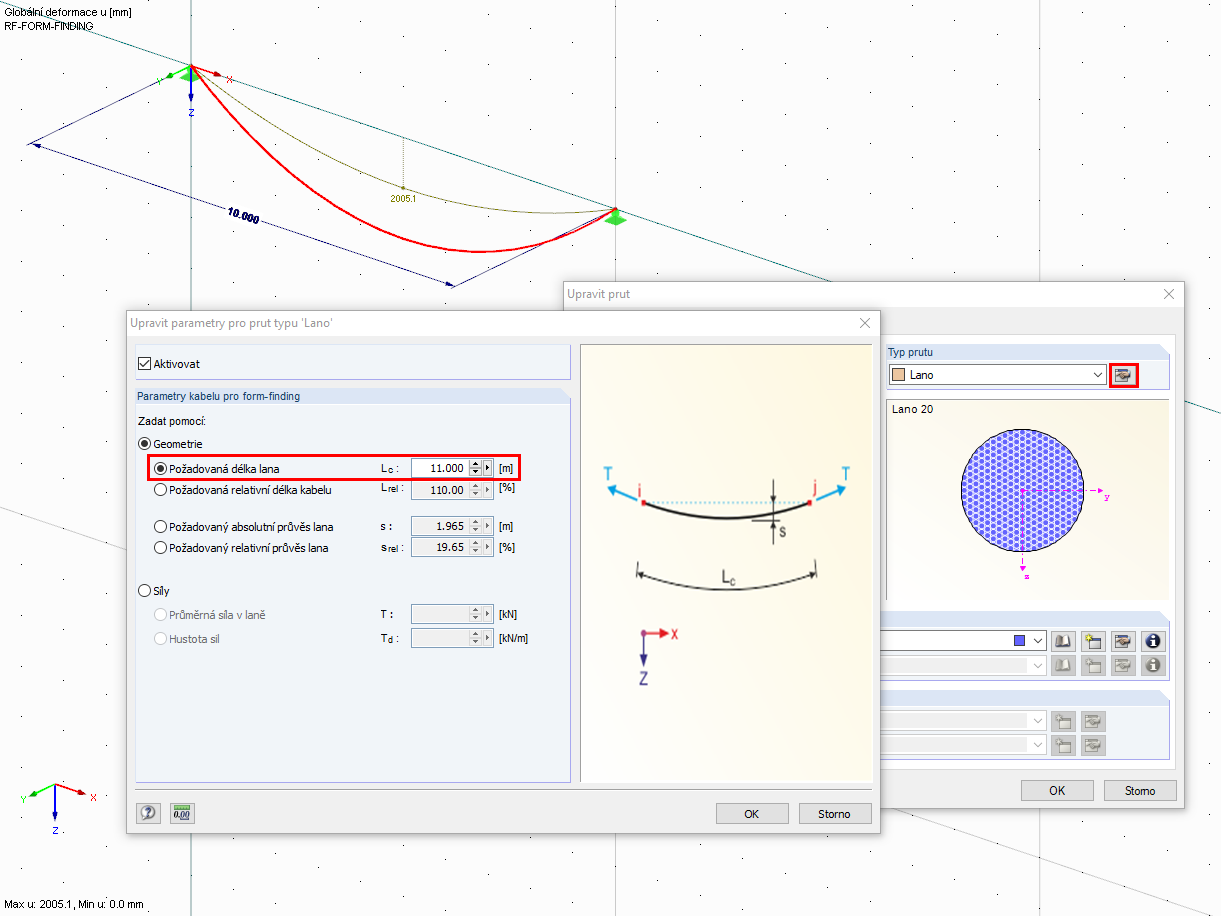Viewport: 1221px width, 916px height.
Task: Open the arrow menu next to the Td value
Action: tap(488, 638)
